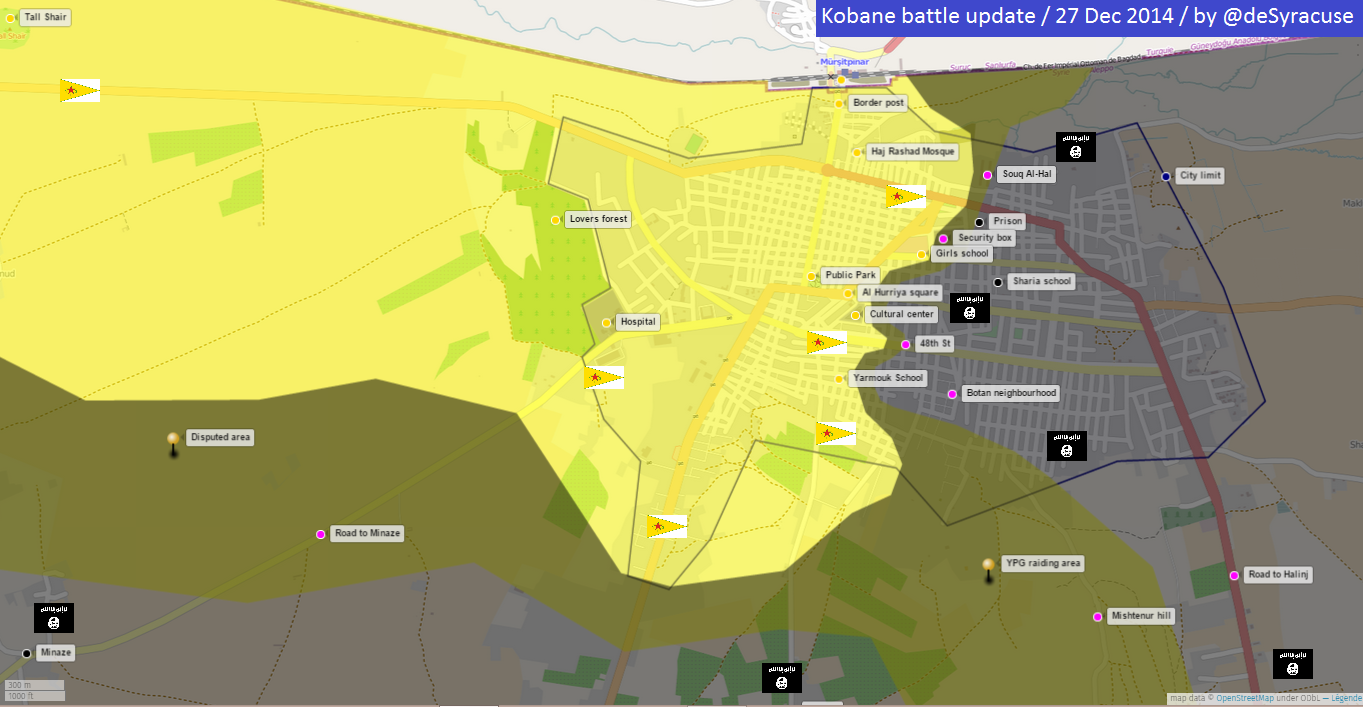Click the ISIS flag beside Cultural center
Viewport: 1363px width, 707px height.
click(x=970, y=308)
